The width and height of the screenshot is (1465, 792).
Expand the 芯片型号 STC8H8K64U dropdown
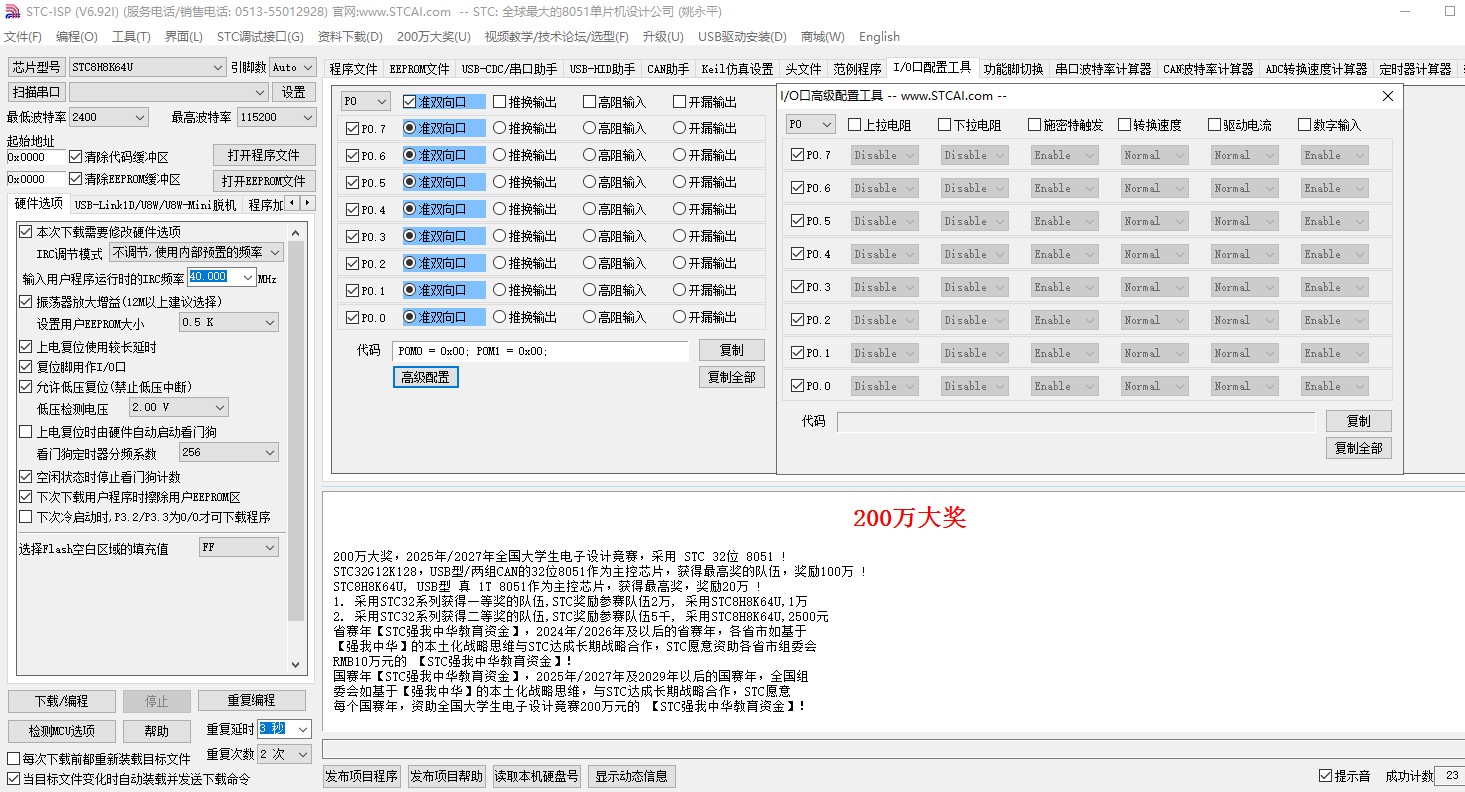(x=218, y=67)
